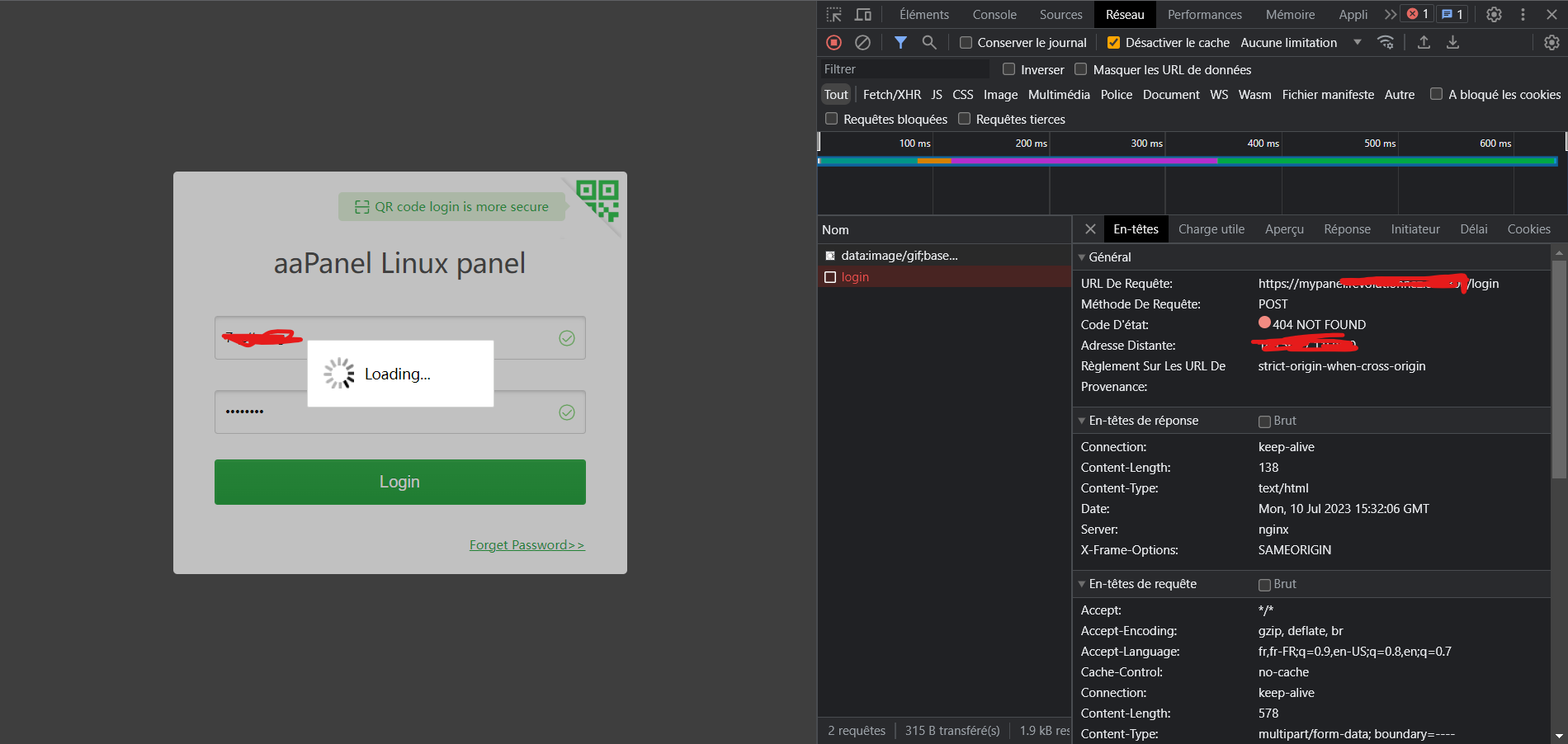Collapse the Général section
1568x744 pixels.
(x=1082, y=257)
